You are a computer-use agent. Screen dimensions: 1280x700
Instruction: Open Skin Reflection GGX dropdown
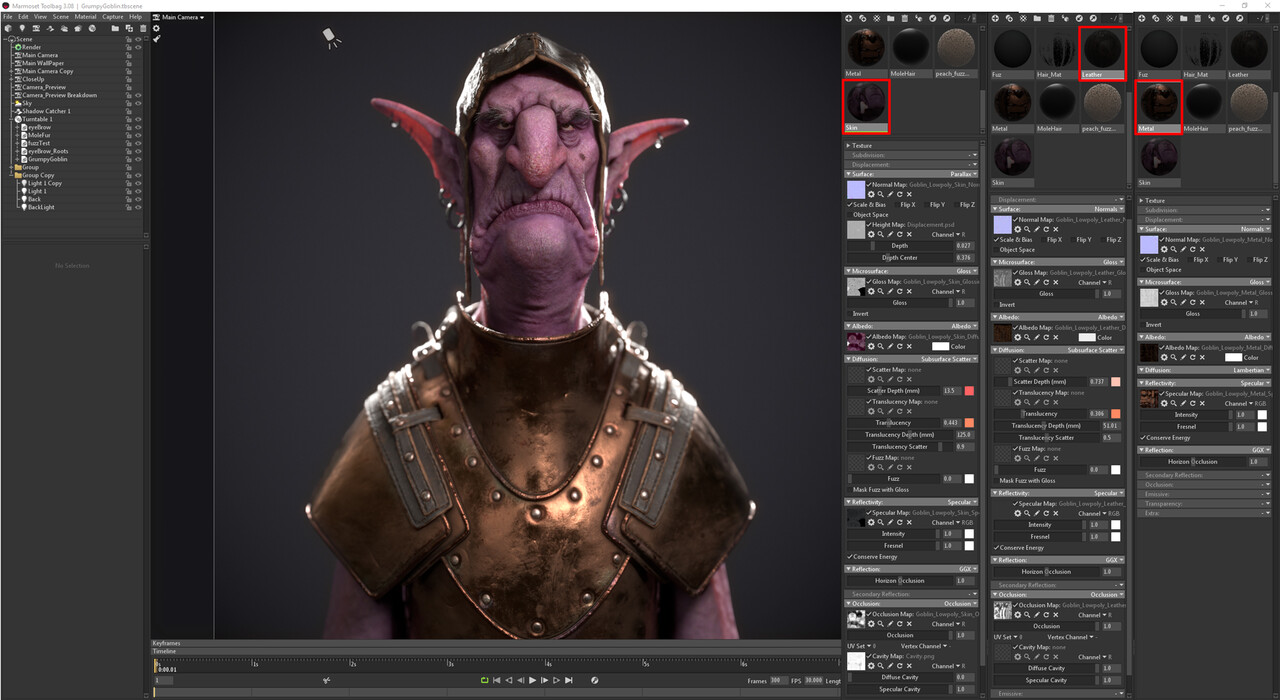[x=968, y=569]
